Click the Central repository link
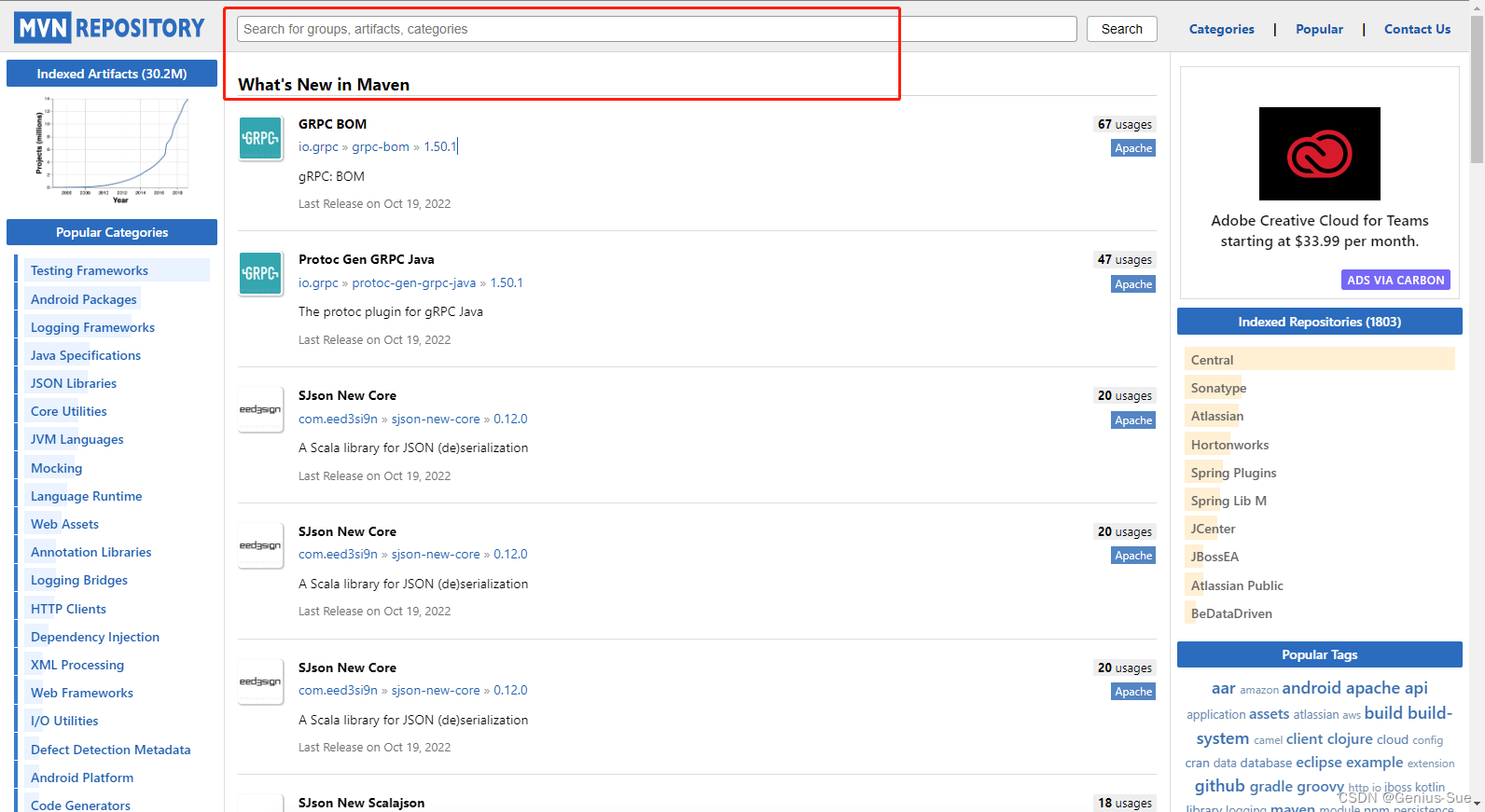This screenshot has width=1485, height=812. click(1212, 360)
